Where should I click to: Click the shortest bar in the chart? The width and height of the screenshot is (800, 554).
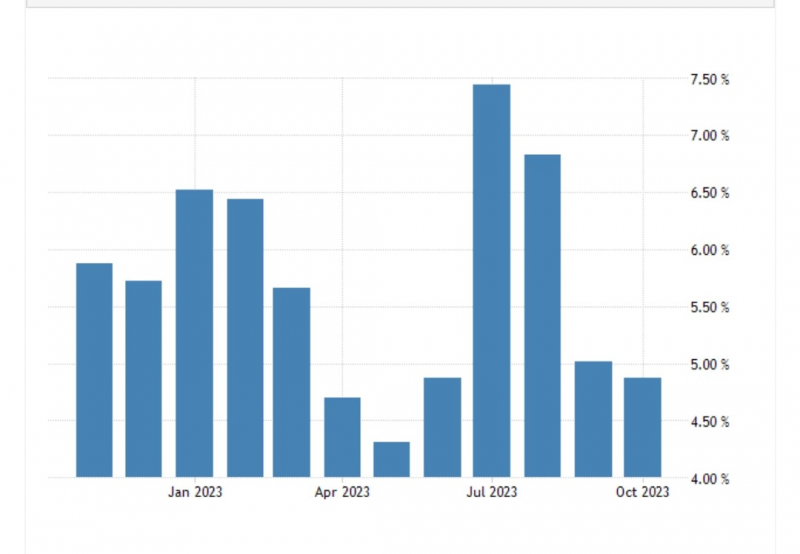click(392, 459)
